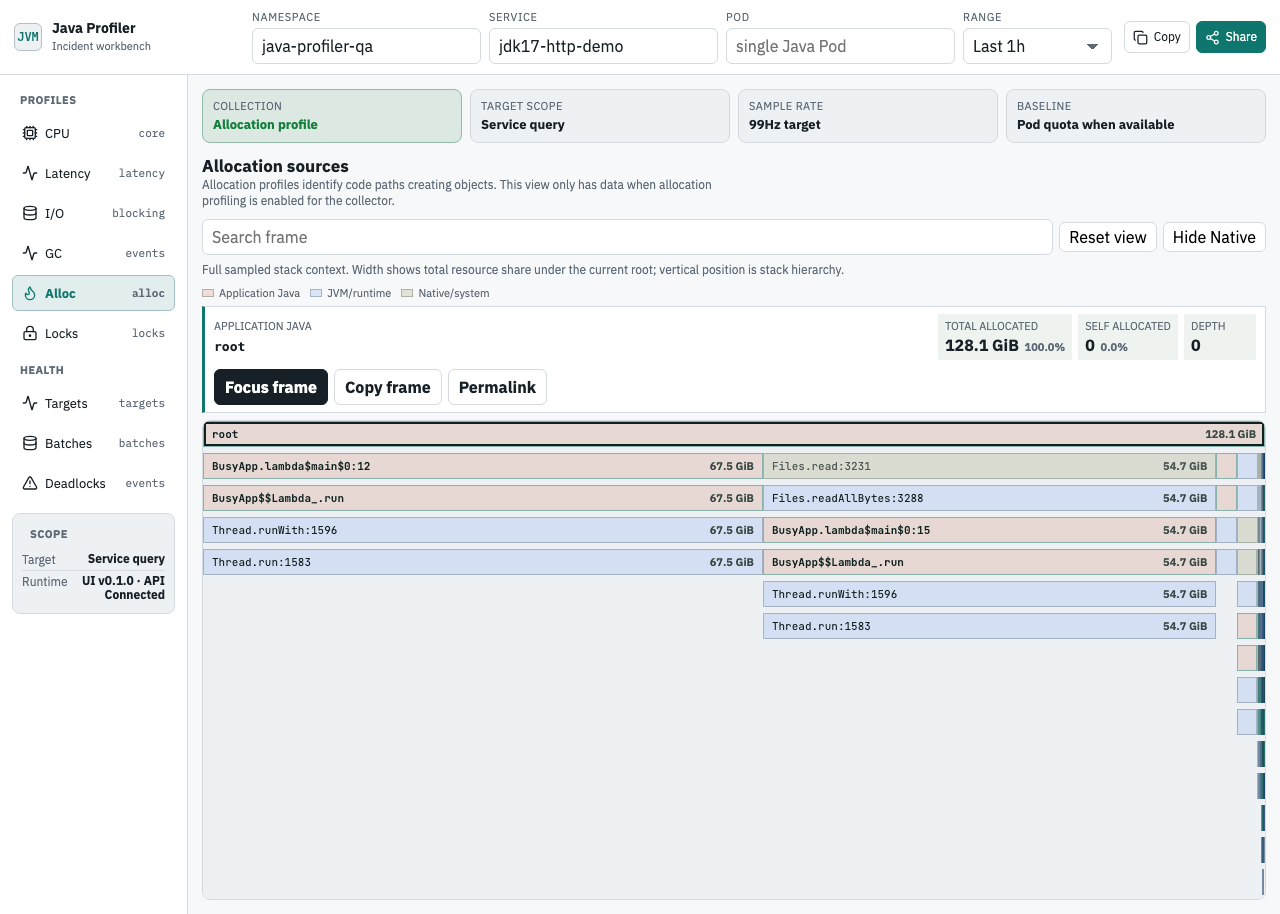Select Thread.run:1583 54.7 GiB frame

point(989,626)
